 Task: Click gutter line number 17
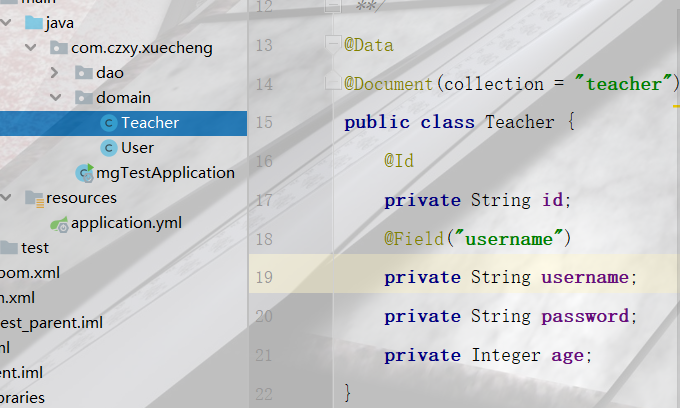click(x=264, y=200)
